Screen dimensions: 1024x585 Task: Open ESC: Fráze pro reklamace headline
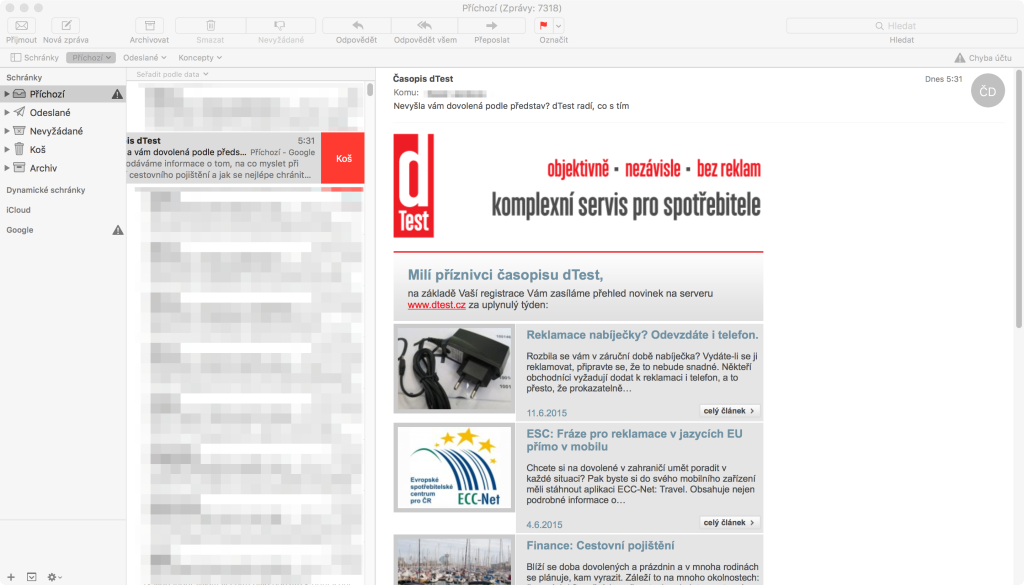pyautogui.click(x=634, y=440)
